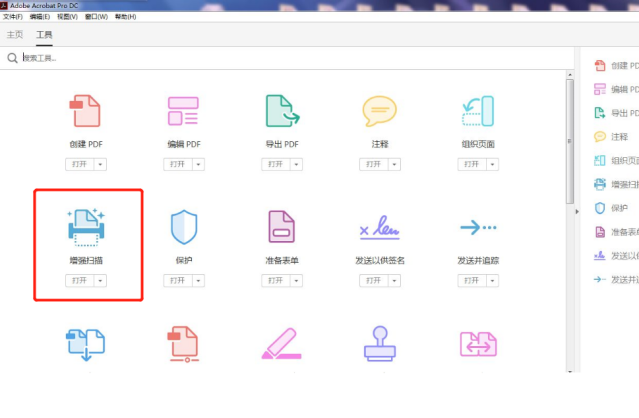Click 打开 button under 准备表单
The height and width of the screenshot is (418, 639).
(x=276, y=281)
